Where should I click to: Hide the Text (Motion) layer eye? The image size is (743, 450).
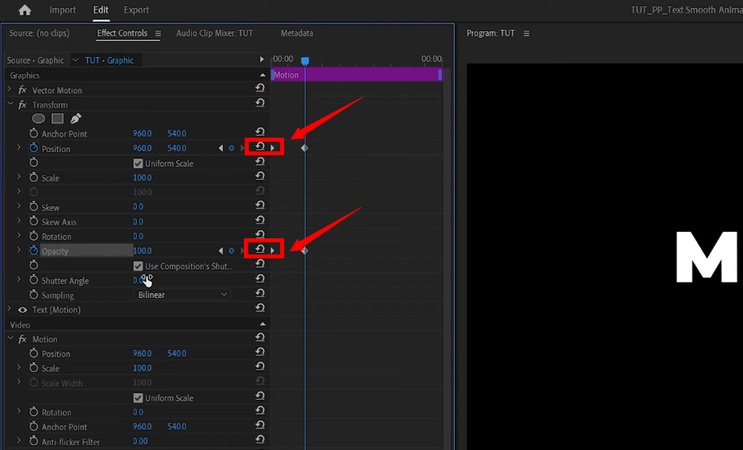[x=22, y=310]
